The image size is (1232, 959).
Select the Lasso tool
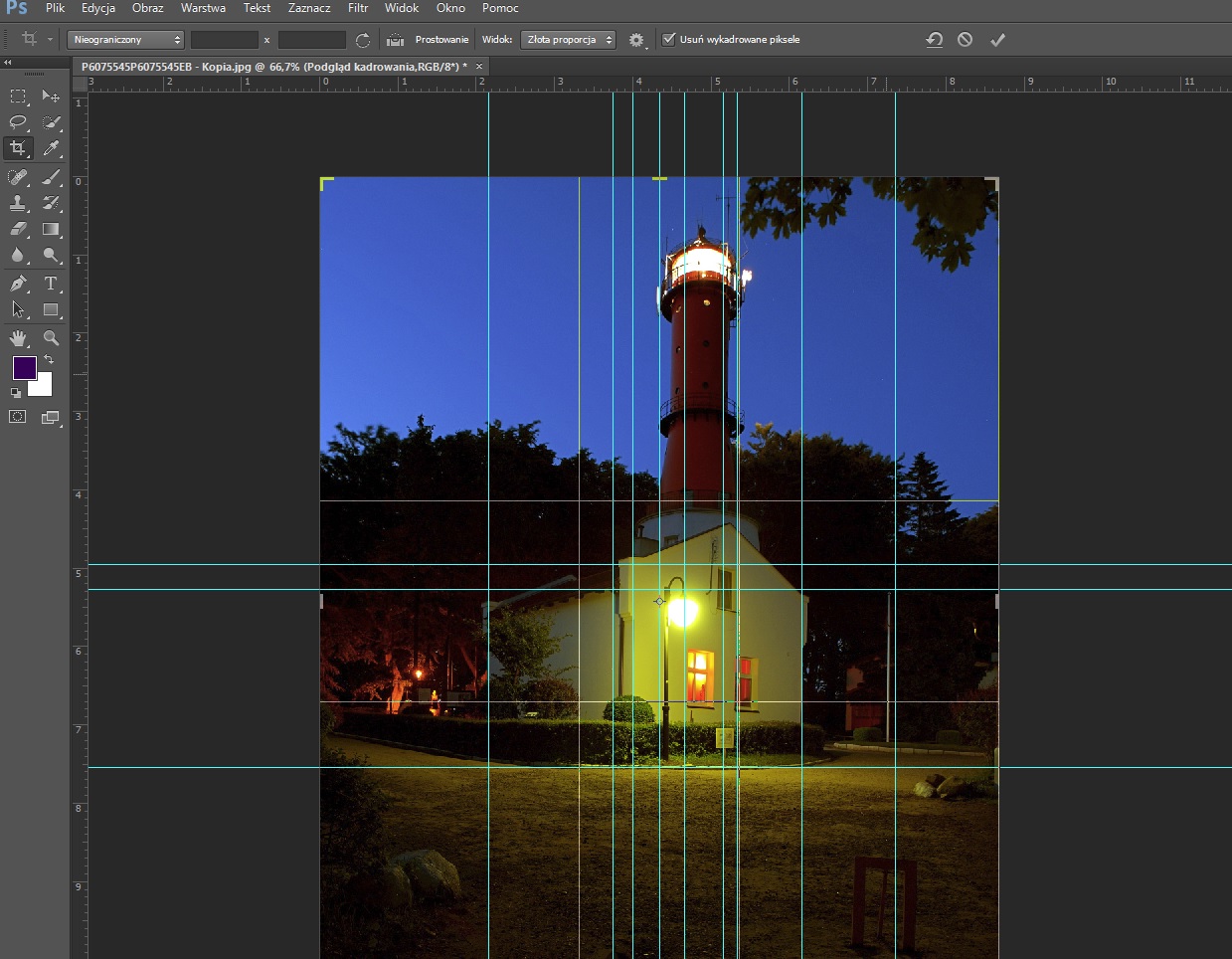(18, 122)
